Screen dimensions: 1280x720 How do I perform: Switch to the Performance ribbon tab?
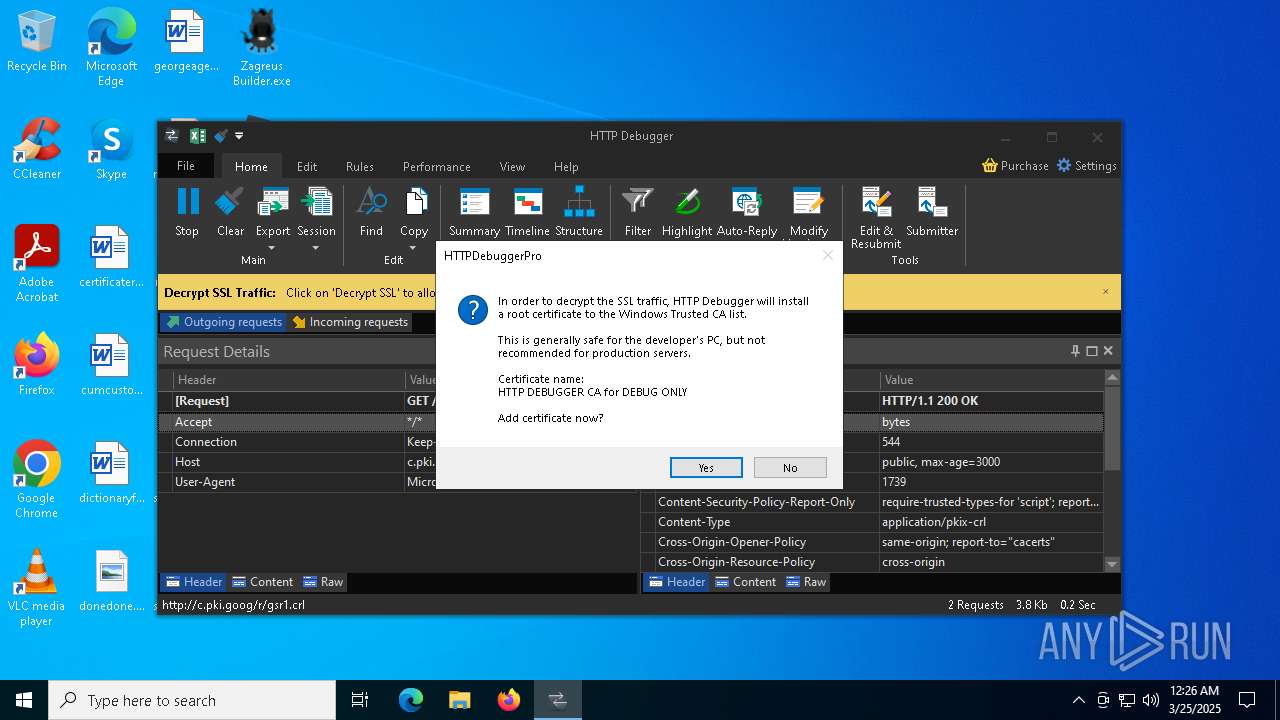click(x=437, y=167)
